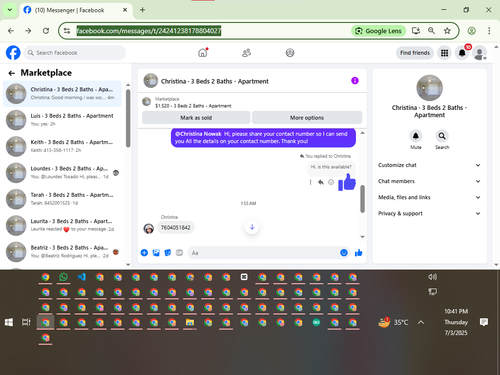Click the volume speaker icon in tray

pyautogui.click(x=432, y=277)
